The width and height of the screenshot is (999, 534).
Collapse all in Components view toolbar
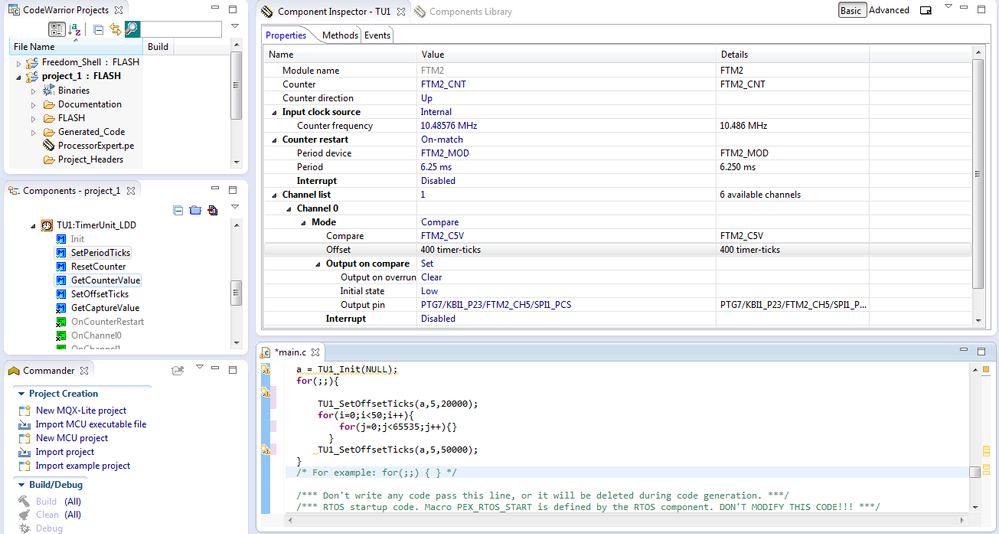pos(178,210)
